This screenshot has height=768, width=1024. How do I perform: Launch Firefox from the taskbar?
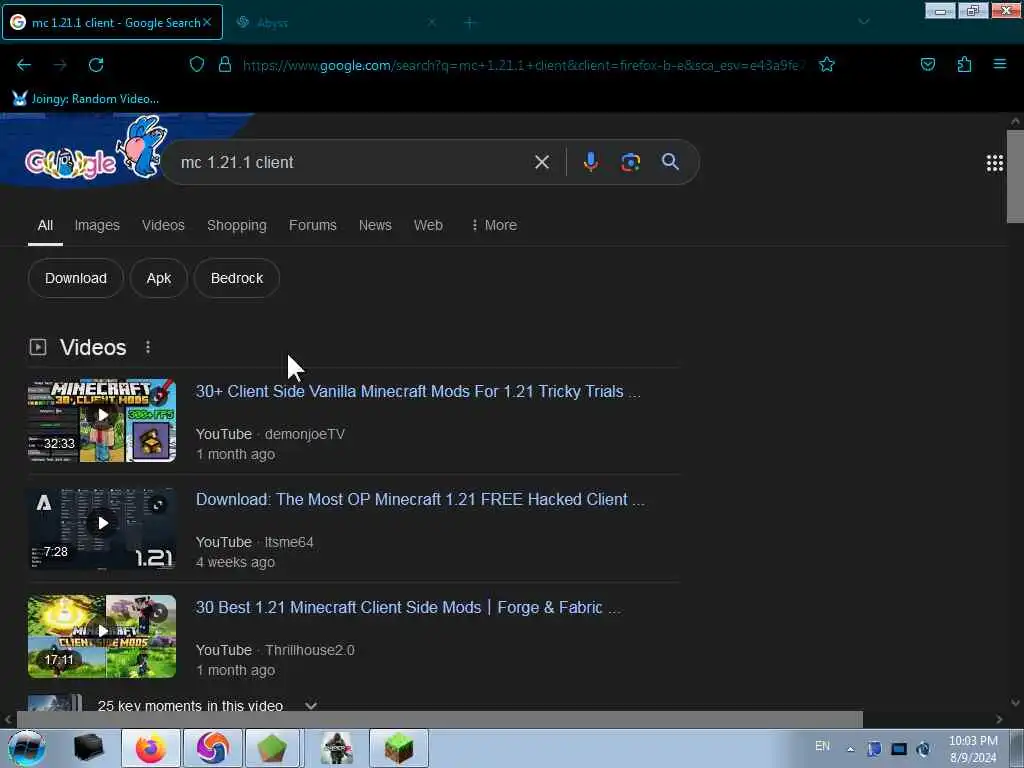click(150, 748)
